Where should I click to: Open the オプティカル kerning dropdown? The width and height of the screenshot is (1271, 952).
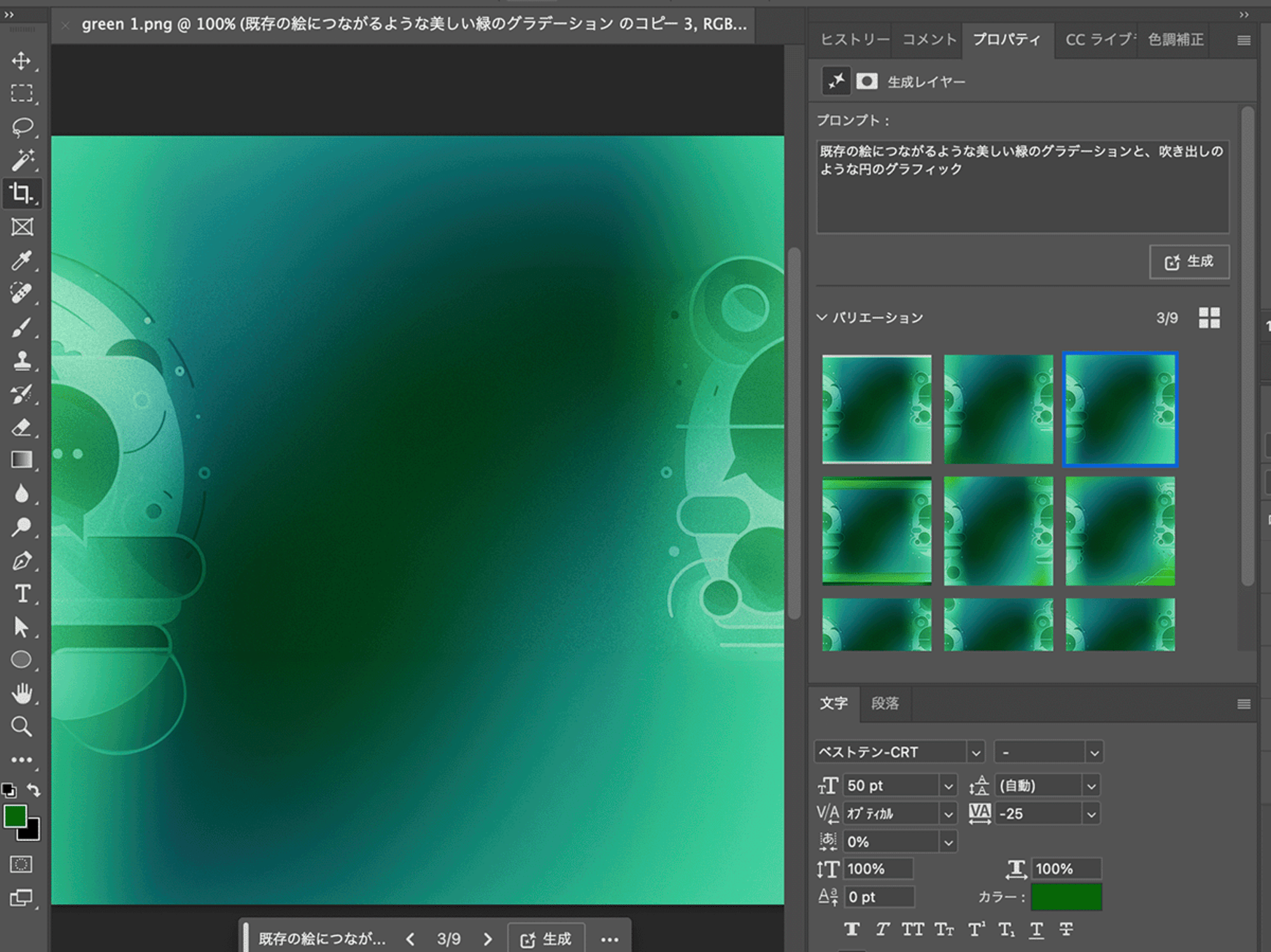[948, 813]
